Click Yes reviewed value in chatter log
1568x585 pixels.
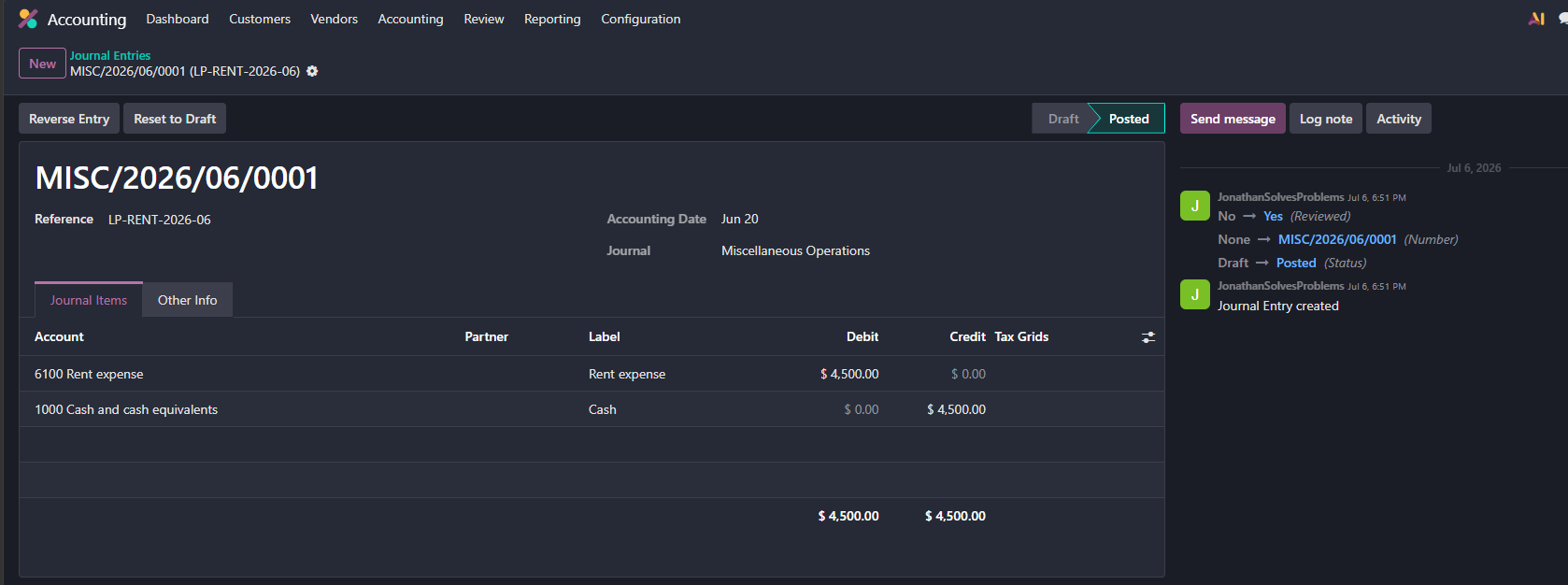(x=1273, y=216)
